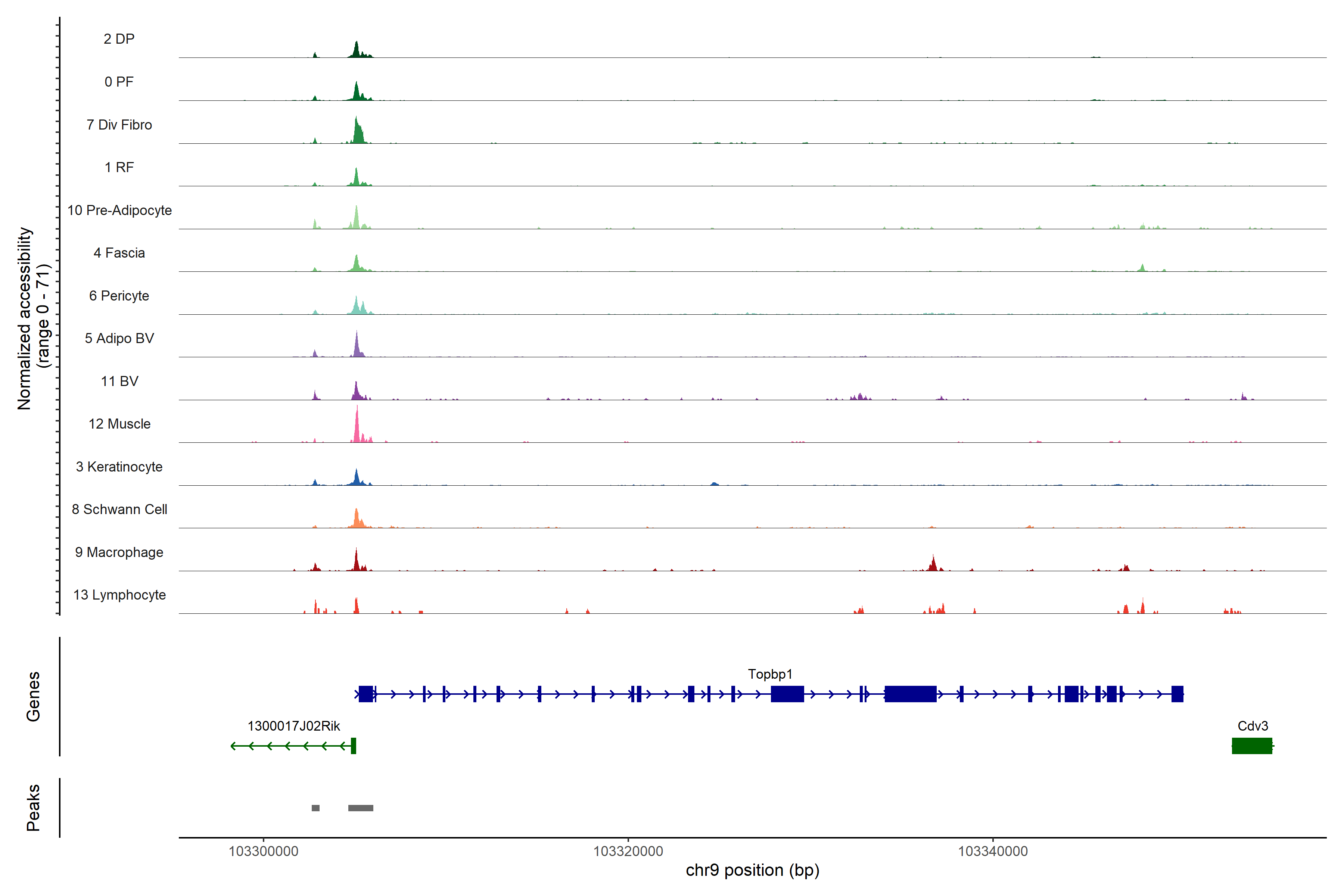Click the 103320000 axis tick label
Image resolution: width=1344 pixels, height=896 pixels.
628,851
